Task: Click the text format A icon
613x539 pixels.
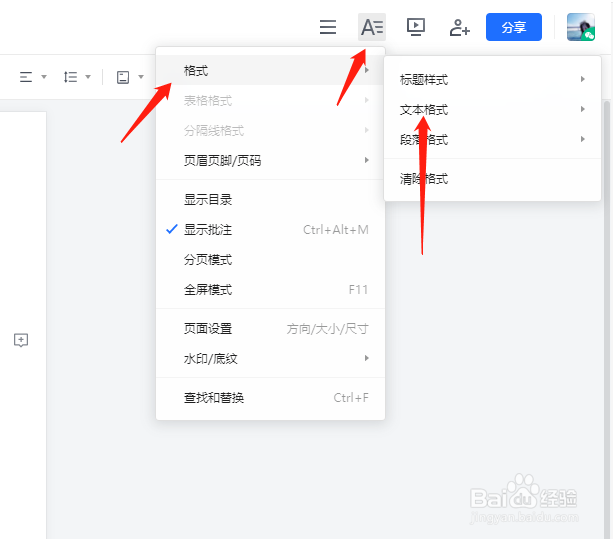Action: (x=372, y=27)
